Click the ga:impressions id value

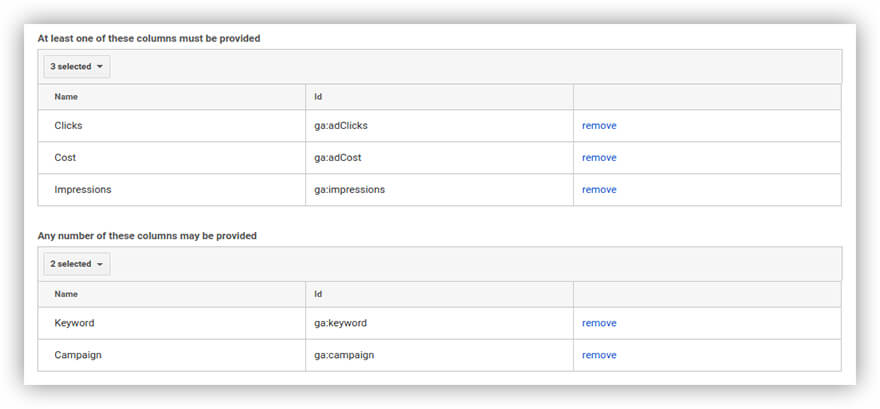click(x=349, y=190)
